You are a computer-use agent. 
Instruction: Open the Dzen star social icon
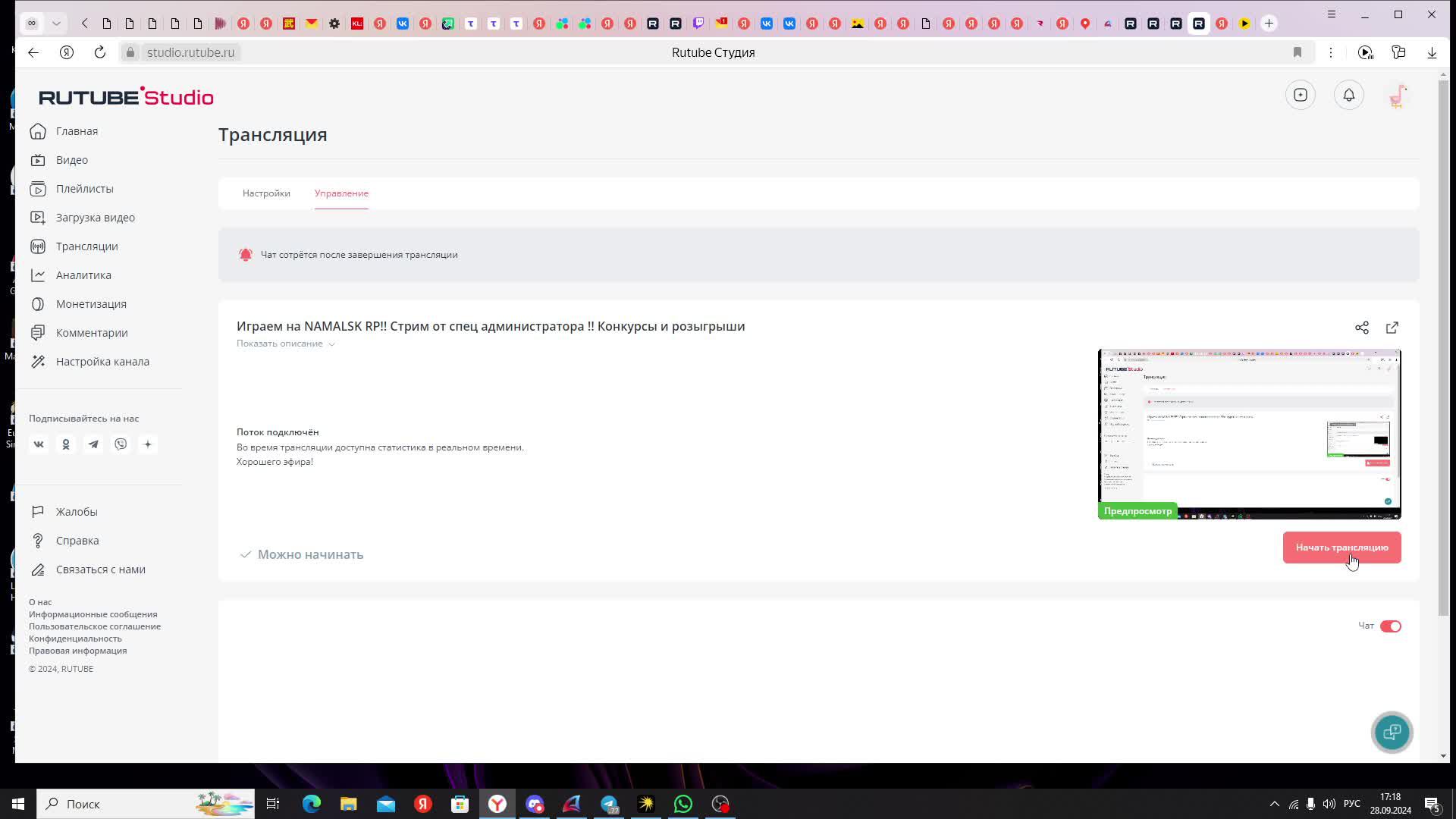148,444
